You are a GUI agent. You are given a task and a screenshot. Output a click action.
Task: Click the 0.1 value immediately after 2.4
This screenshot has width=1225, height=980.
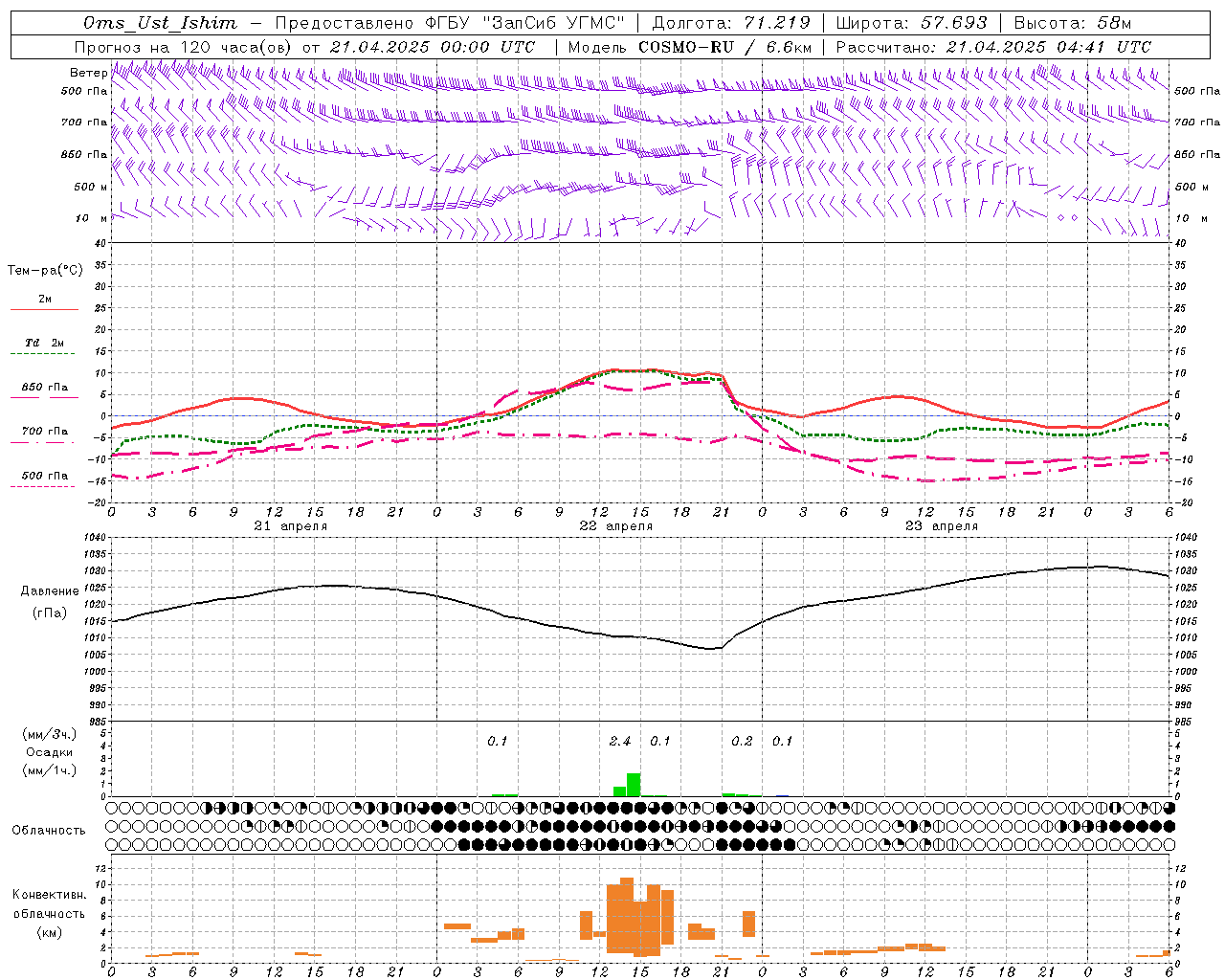[x=660, y=741]
